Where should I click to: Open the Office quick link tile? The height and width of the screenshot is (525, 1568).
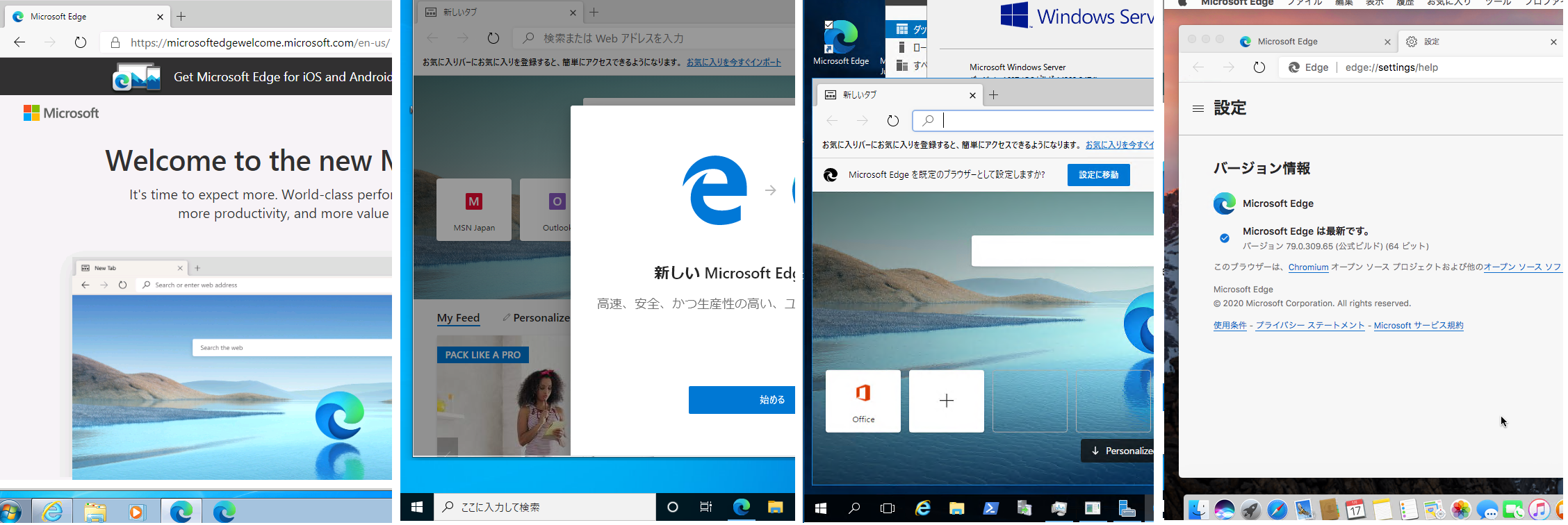pos(863,401)
